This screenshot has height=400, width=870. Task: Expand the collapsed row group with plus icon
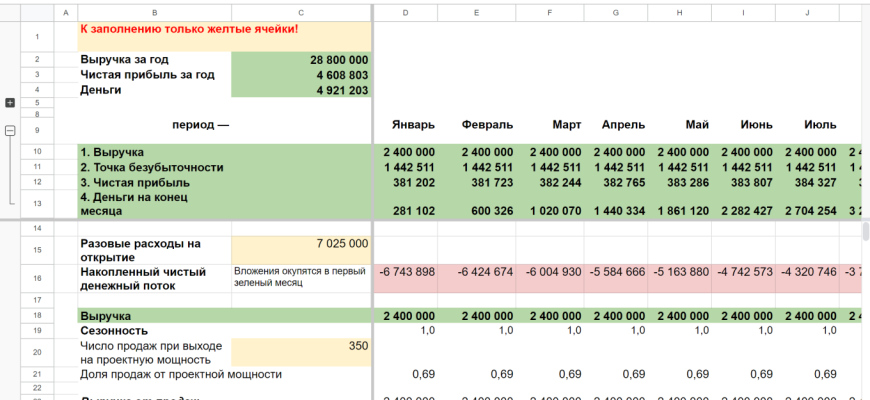click(10, 103)
